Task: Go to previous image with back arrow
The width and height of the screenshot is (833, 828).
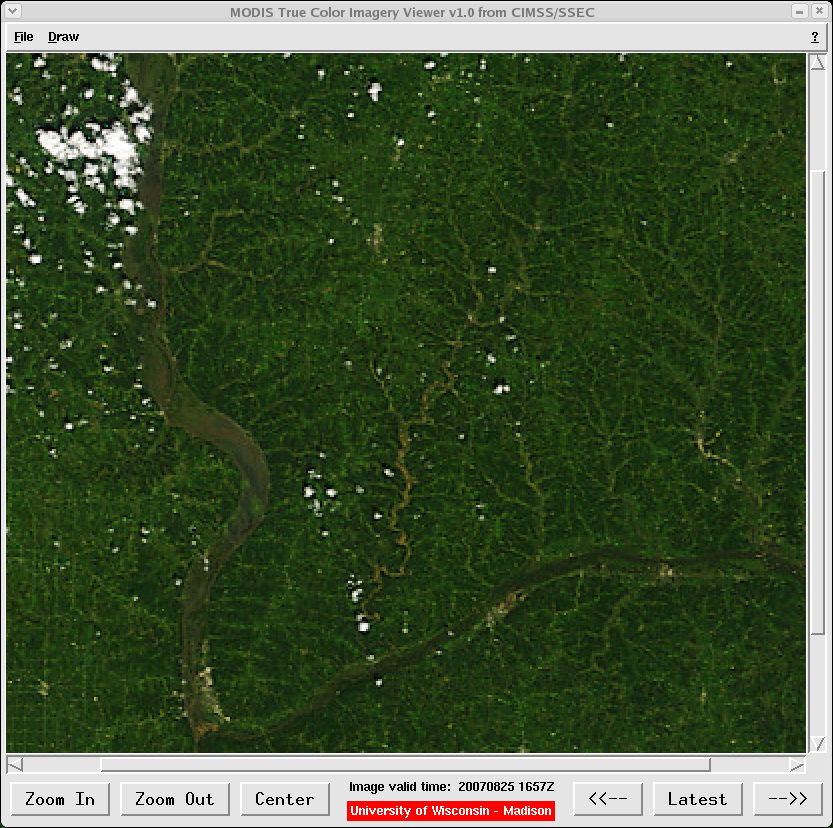Action: point(608,799)
